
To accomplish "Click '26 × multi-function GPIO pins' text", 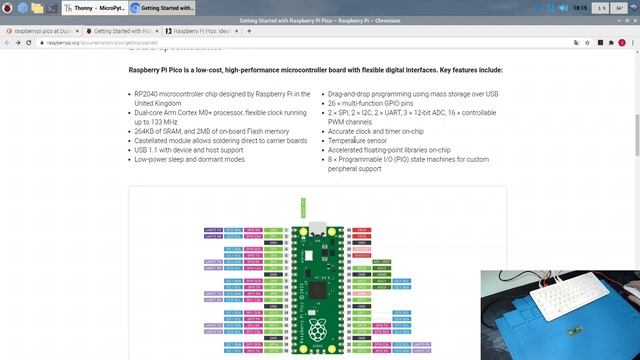I will [370, 104].
